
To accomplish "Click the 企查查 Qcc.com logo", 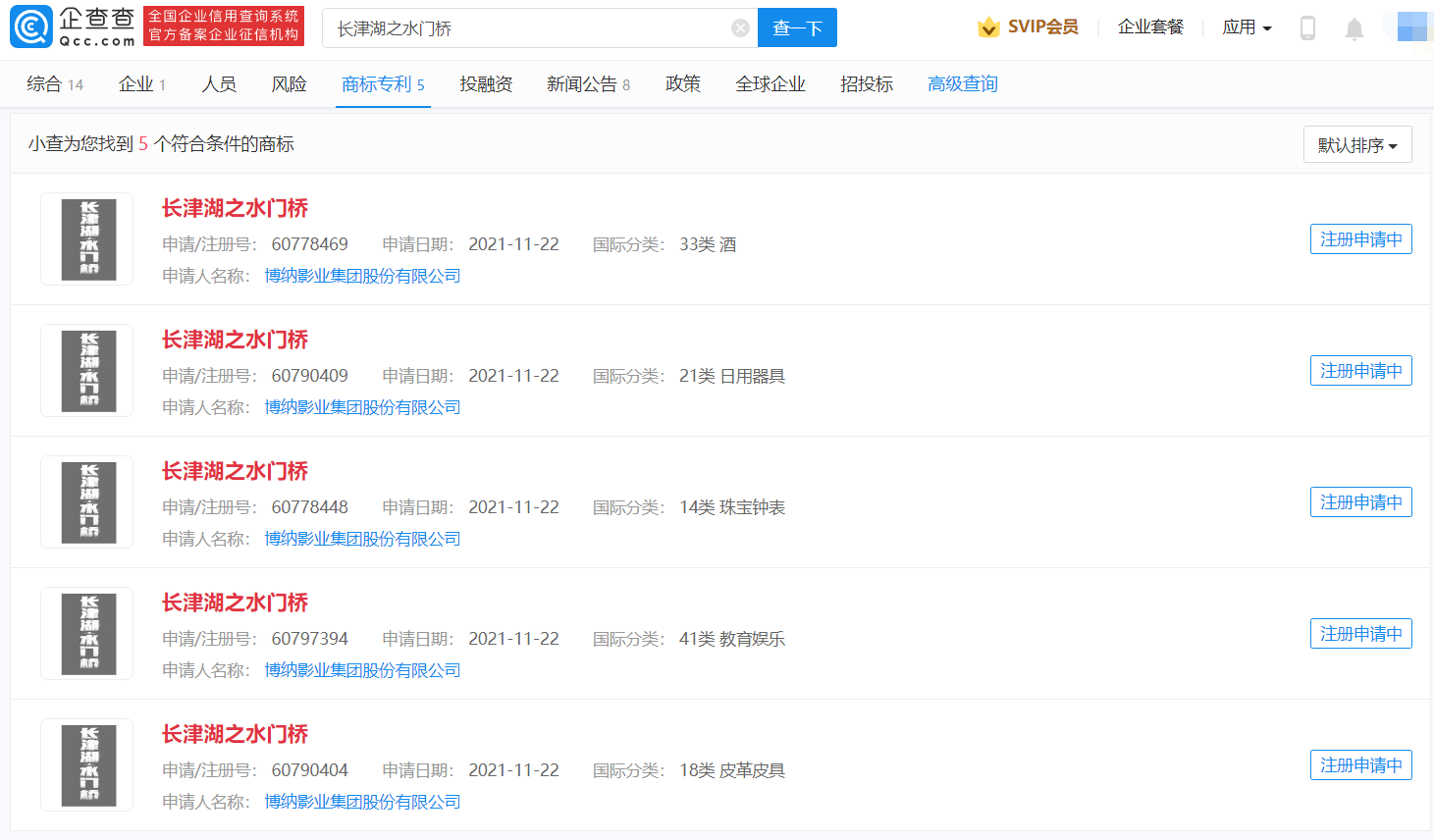I will tap(69, 26).
